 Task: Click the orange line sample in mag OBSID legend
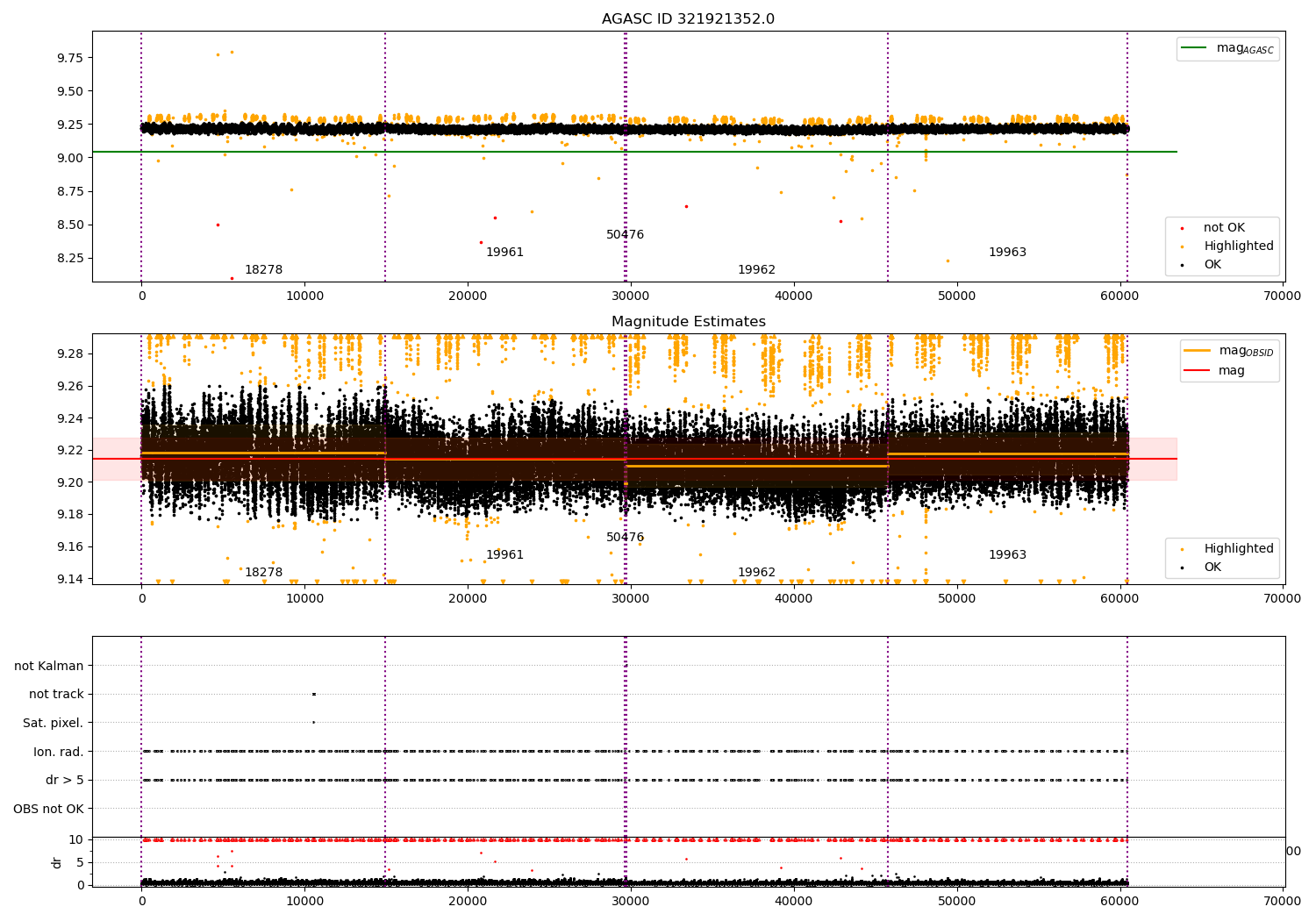coord(1197,351)
